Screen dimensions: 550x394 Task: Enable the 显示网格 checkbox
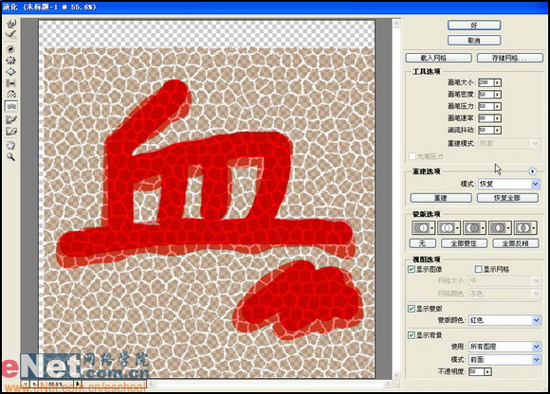coord(478,269)
